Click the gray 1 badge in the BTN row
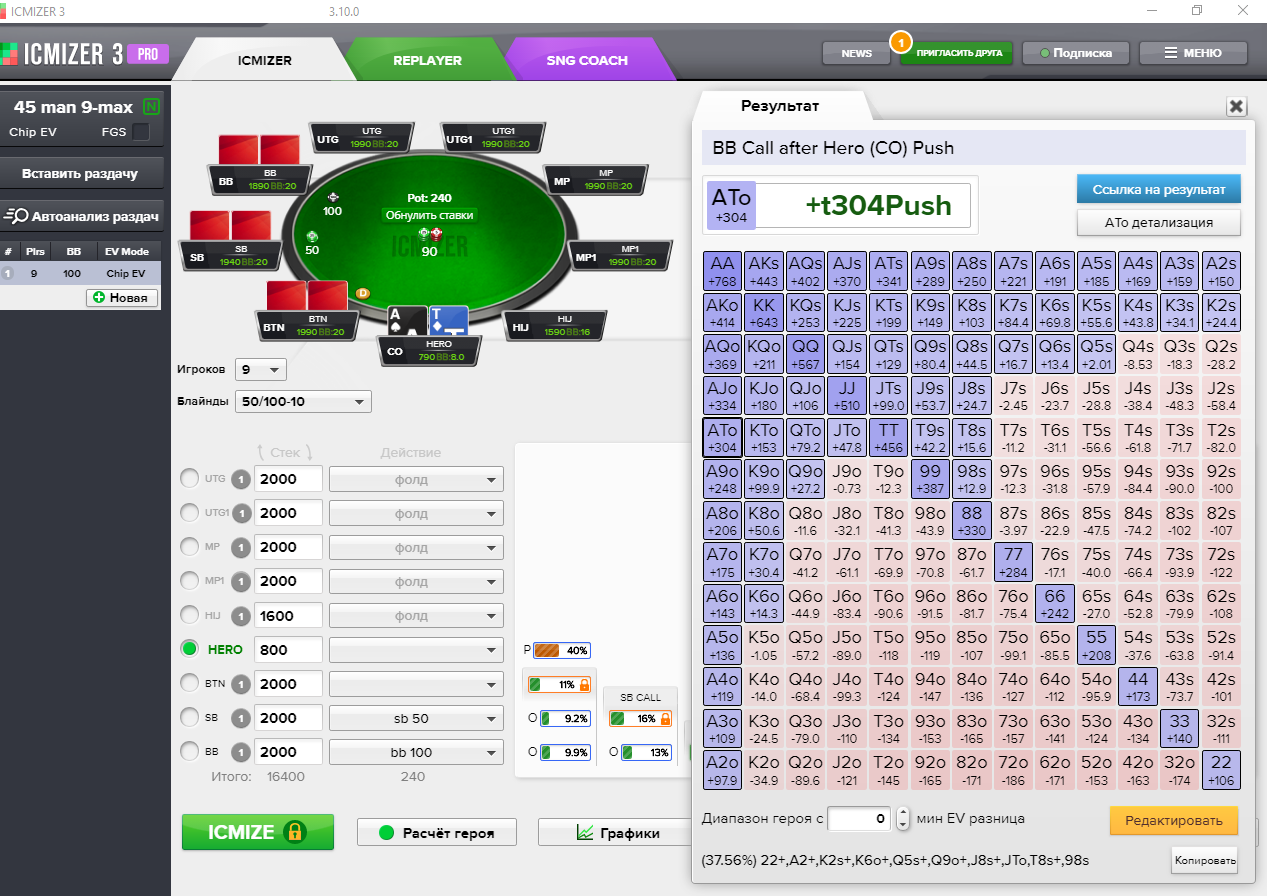The height and width of the screenshot is (896, 1267). pos(241,684)
